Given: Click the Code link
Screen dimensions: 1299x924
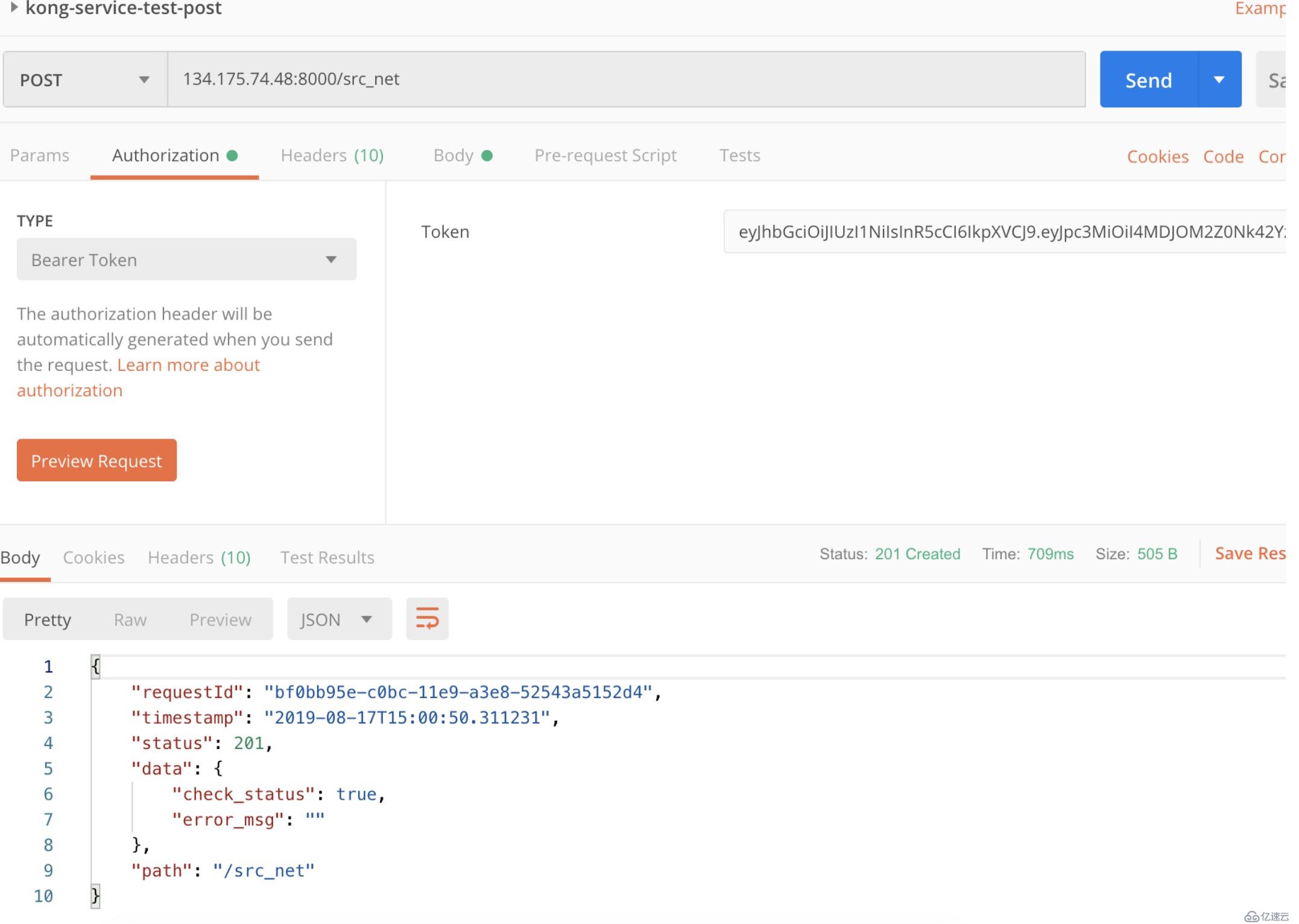Looking at the screenshot, I should coord(1223,157).
